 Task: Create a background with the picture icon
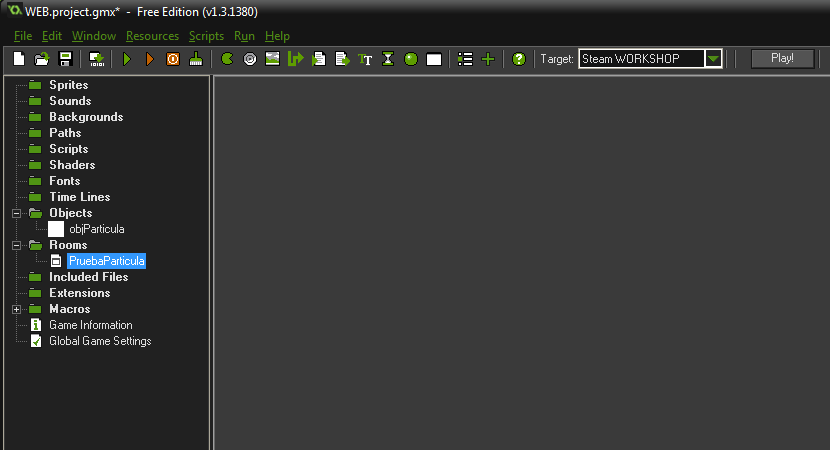click(273, 59)
